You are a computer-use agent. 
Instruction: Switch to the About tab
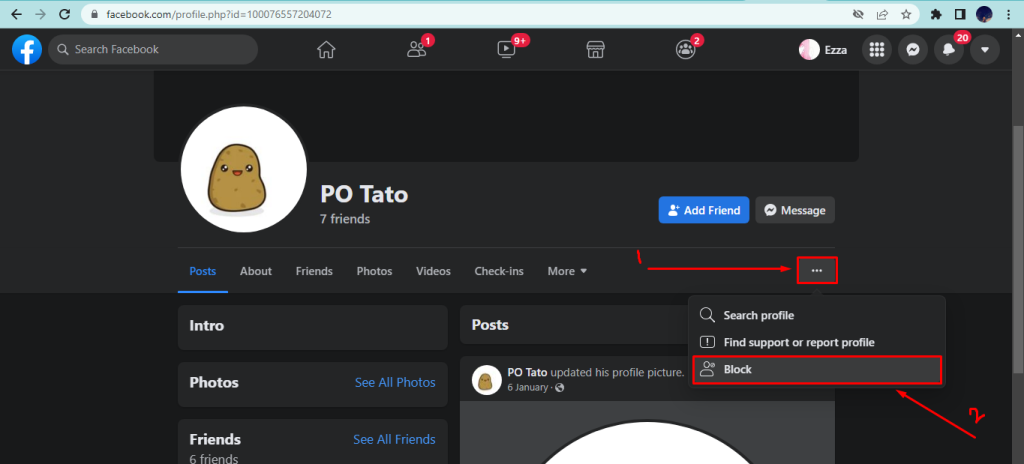[255, 271]
